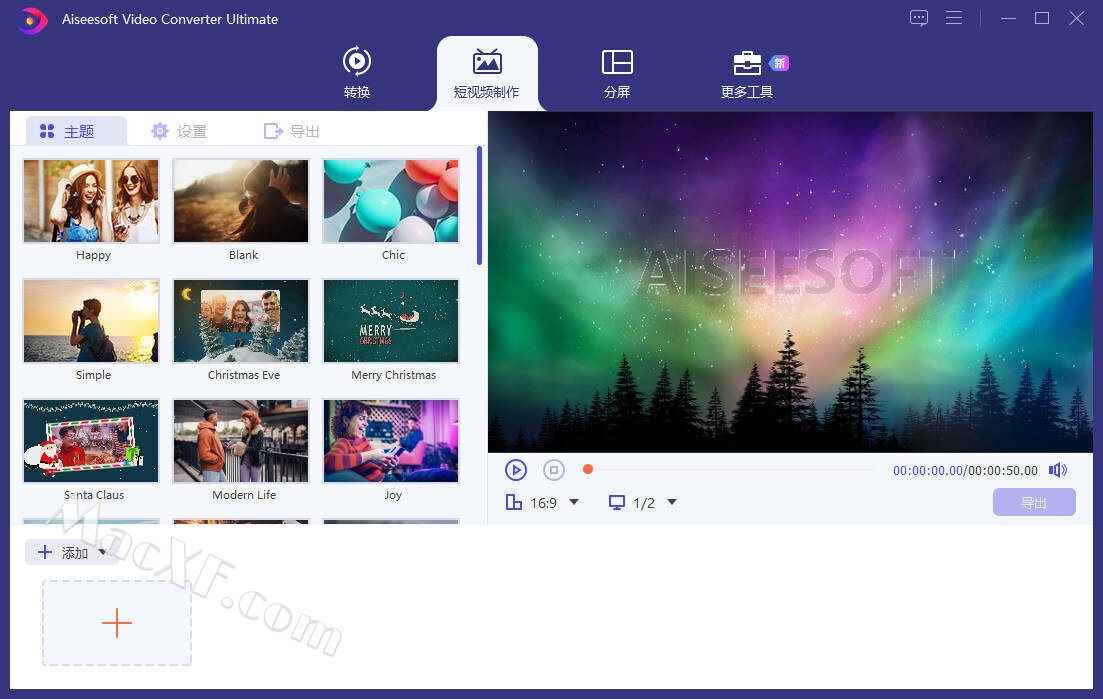Click the gear icon of 设置 tab
This screenshot has height=699, width=1103.
click(160, 131)
